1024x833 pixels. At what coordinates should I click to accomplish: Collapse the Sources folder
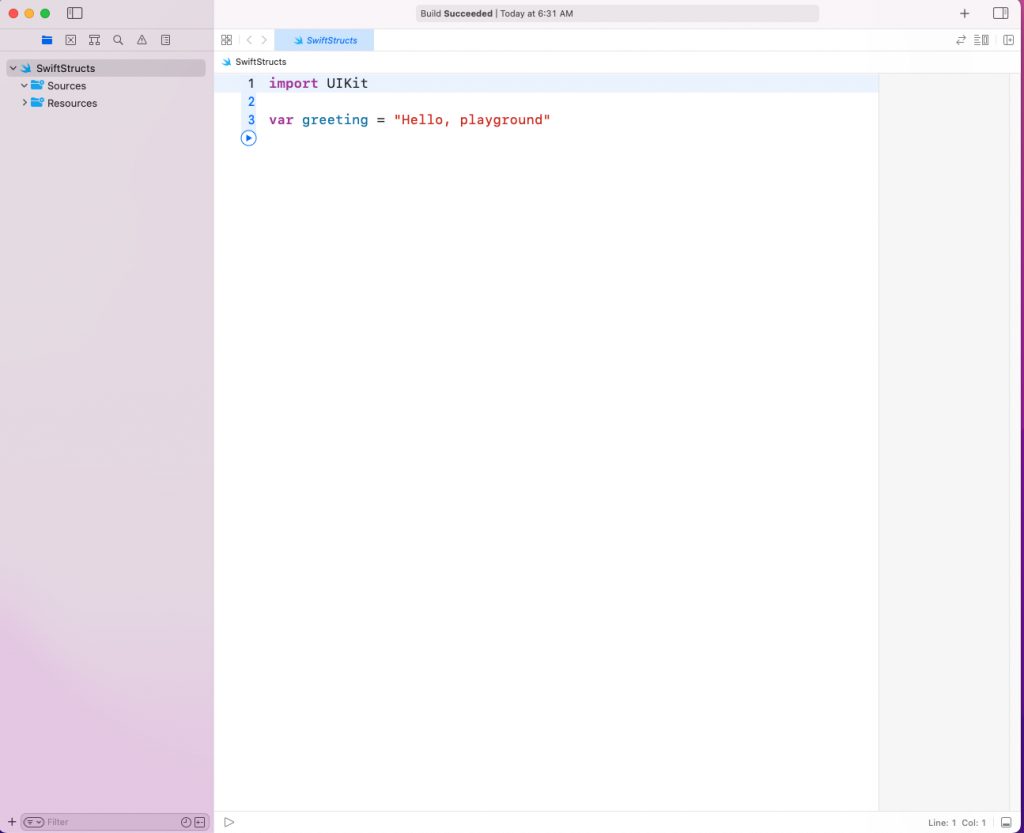pos(24,86)
